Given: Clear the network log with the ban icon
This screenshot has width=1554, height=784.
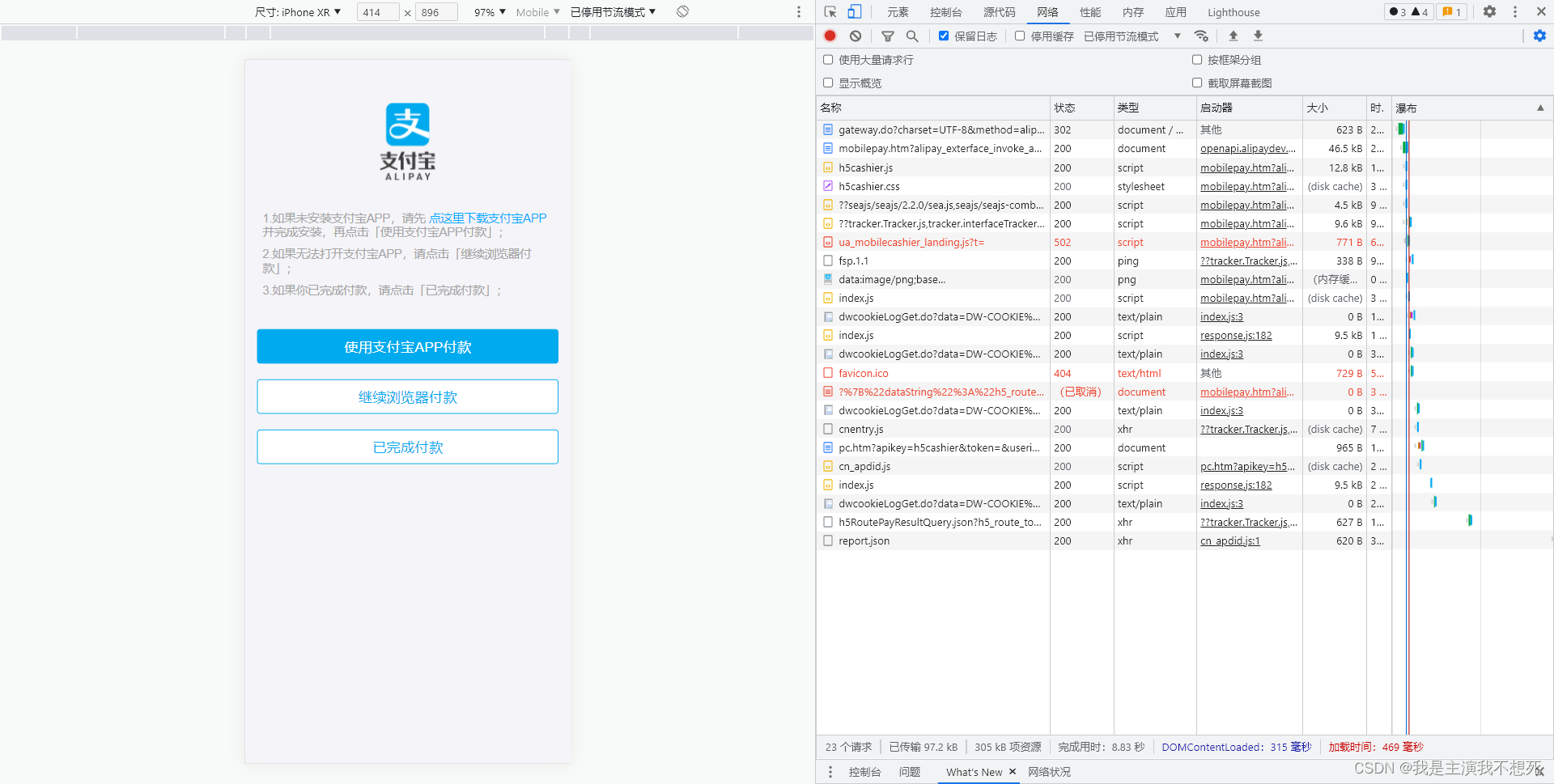Looking at the screenshot, I should pyautogui.click(x=856, y=36).
